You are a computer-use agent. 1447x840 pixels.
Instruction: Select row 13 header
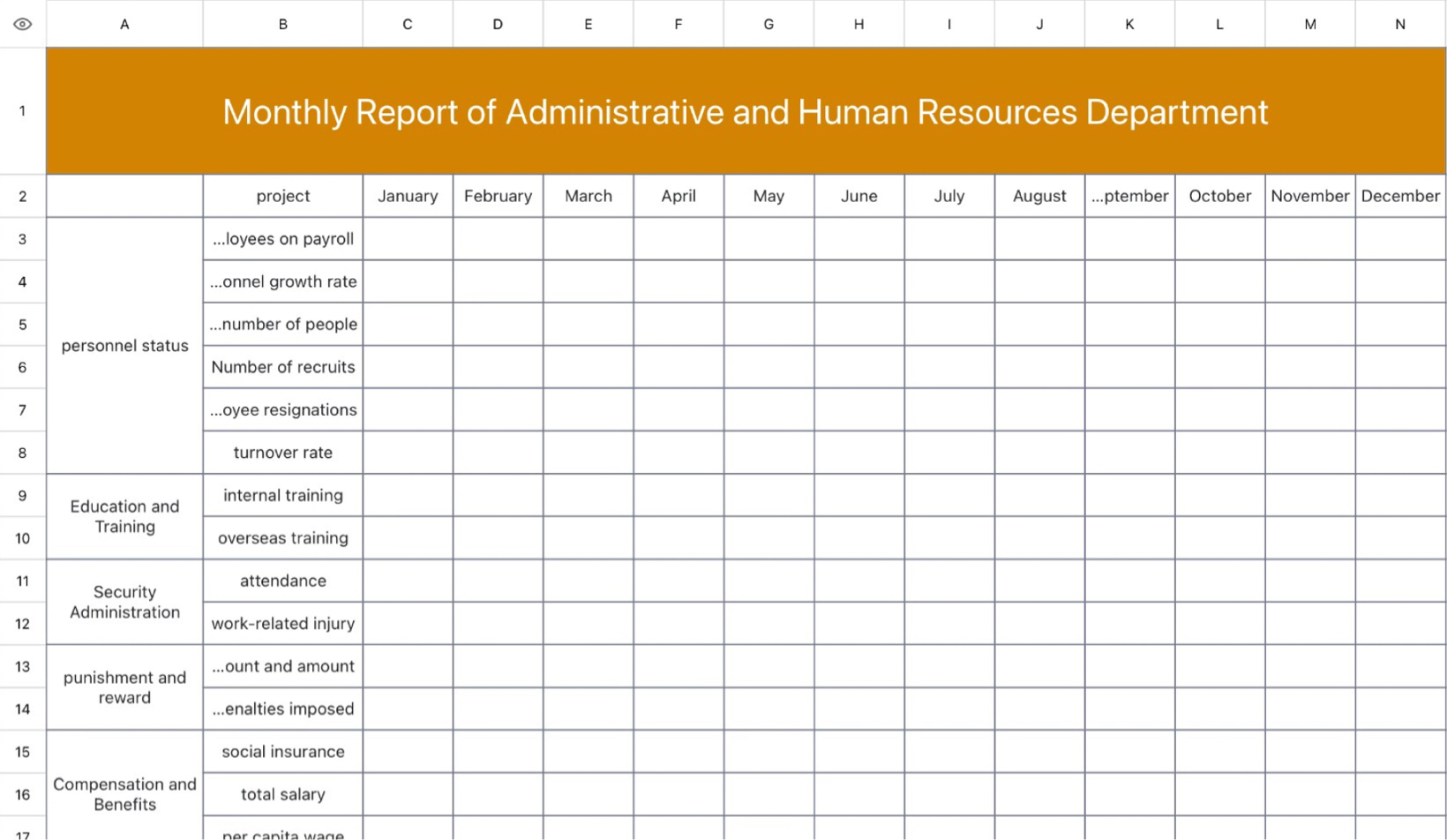[23, 666]
